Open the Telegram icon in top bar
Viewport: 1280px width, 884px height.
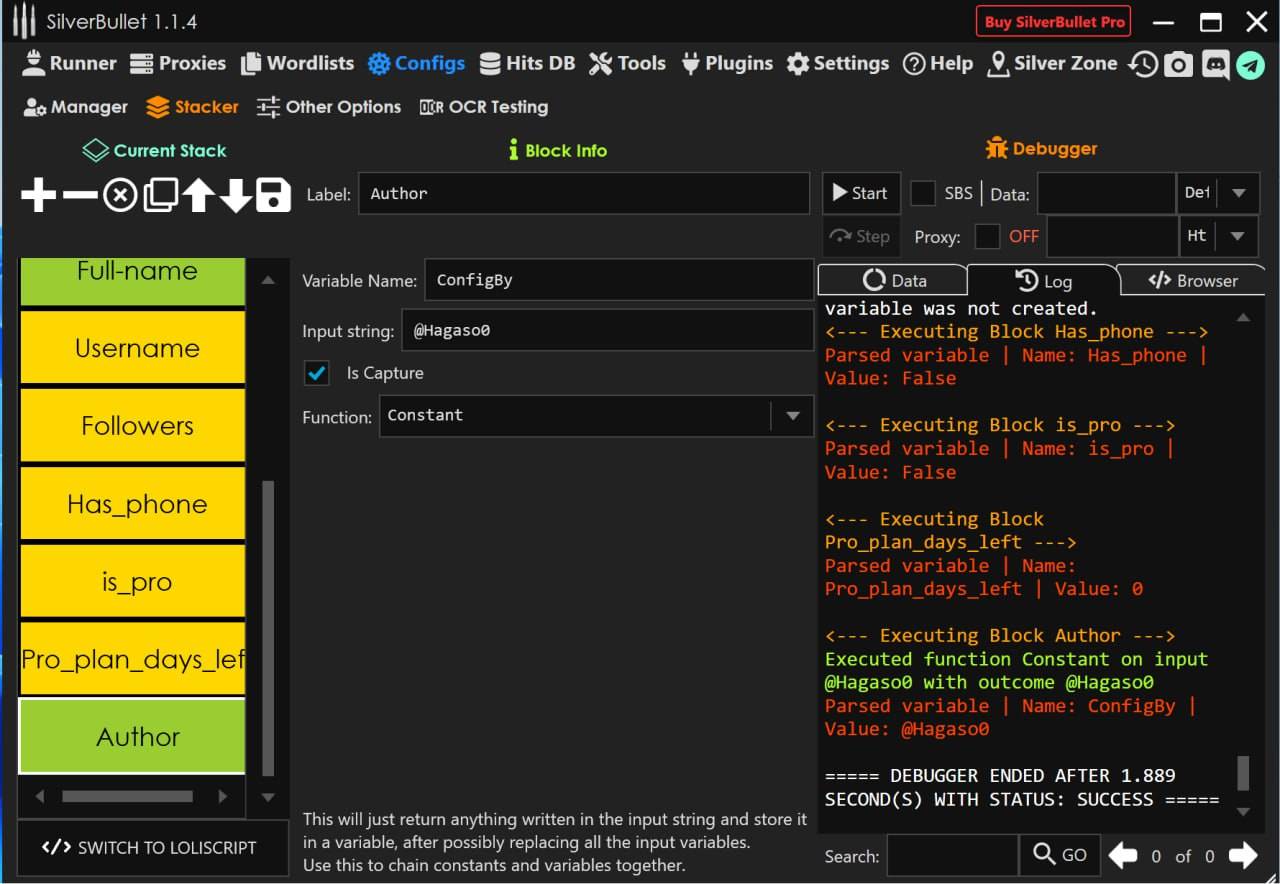1250,64
